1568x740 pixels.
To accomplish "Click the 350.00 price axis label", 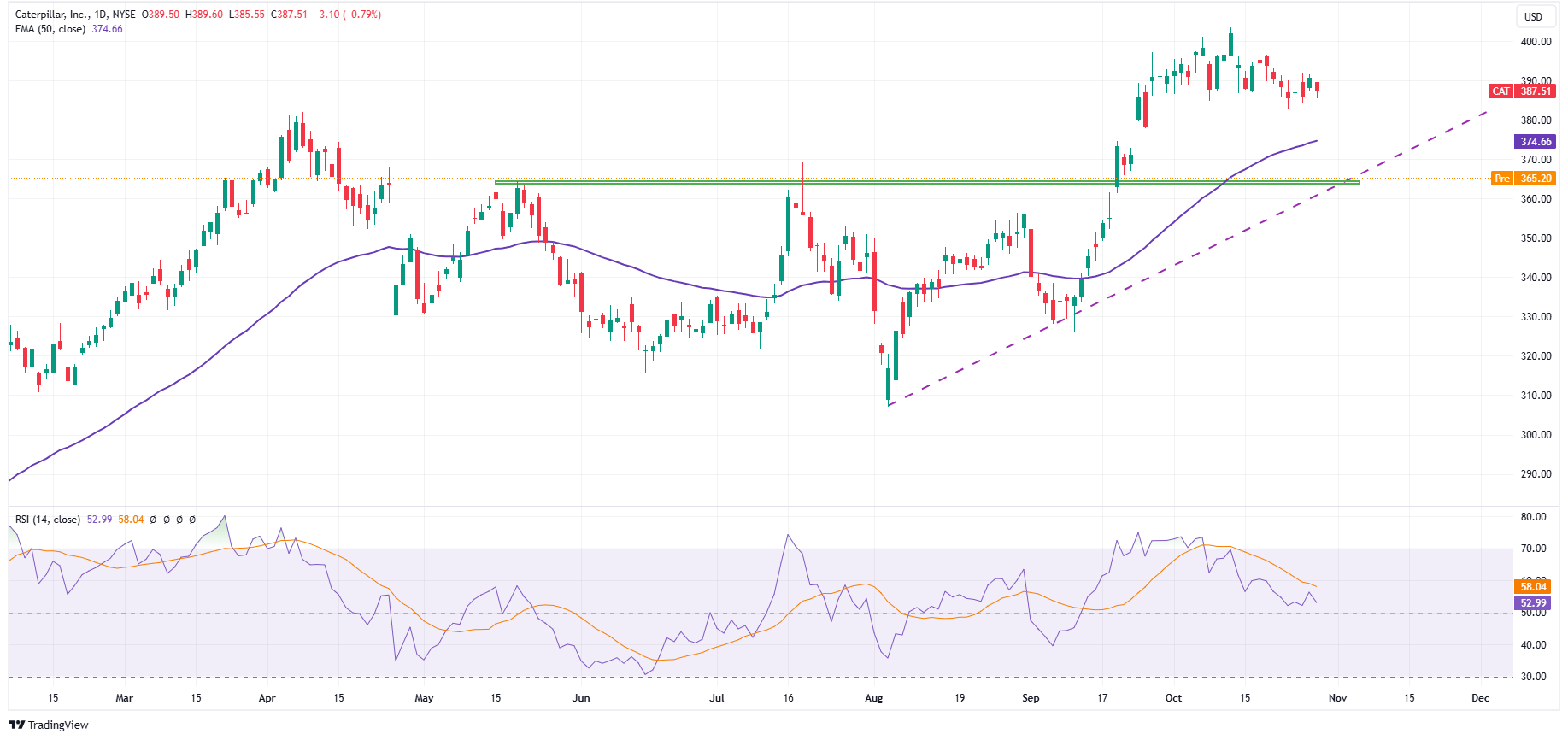I will pos(1536,238).
